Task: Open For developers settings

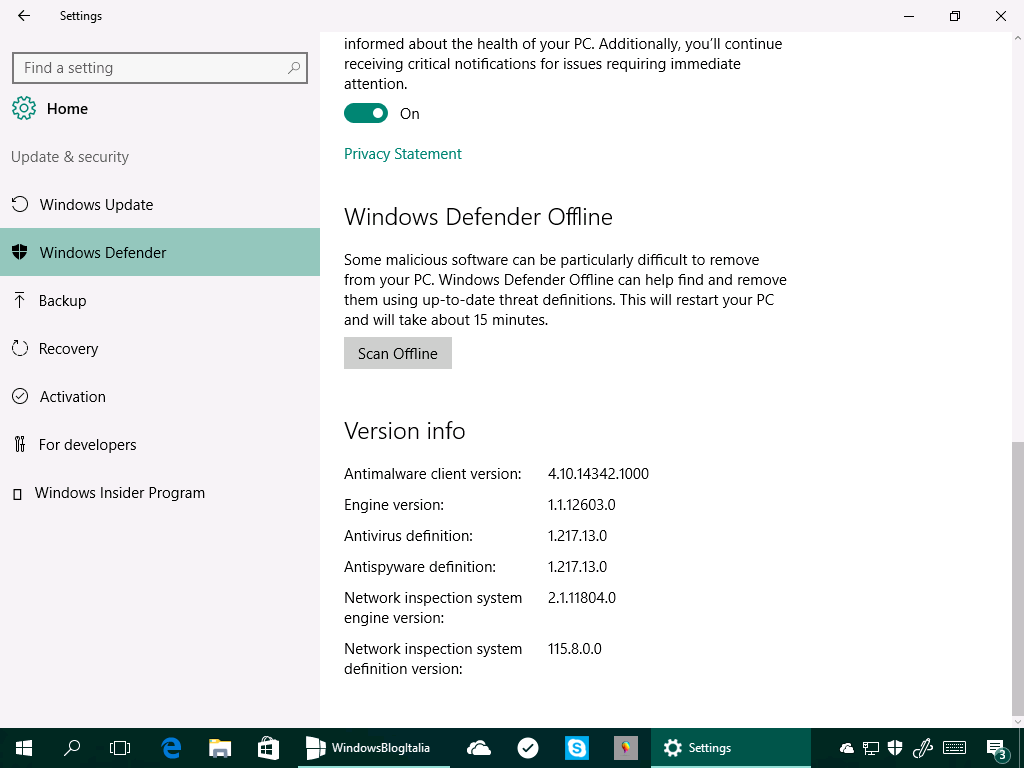Action: 160,444
